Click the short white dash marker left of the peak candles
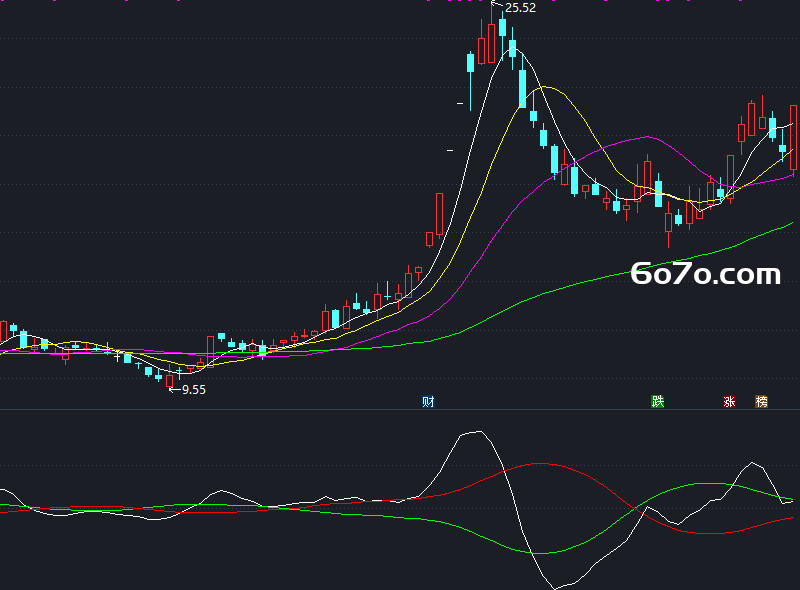The height and width of the screenshot is (590, 800). (460, 104)
